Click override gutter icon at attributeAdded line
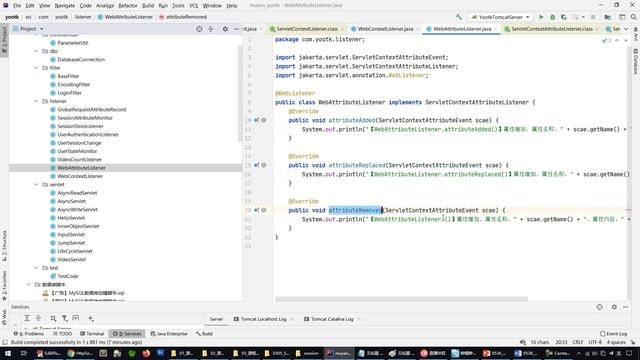The width and height of the screenshot is (640, 360). (x=257, y=120)
